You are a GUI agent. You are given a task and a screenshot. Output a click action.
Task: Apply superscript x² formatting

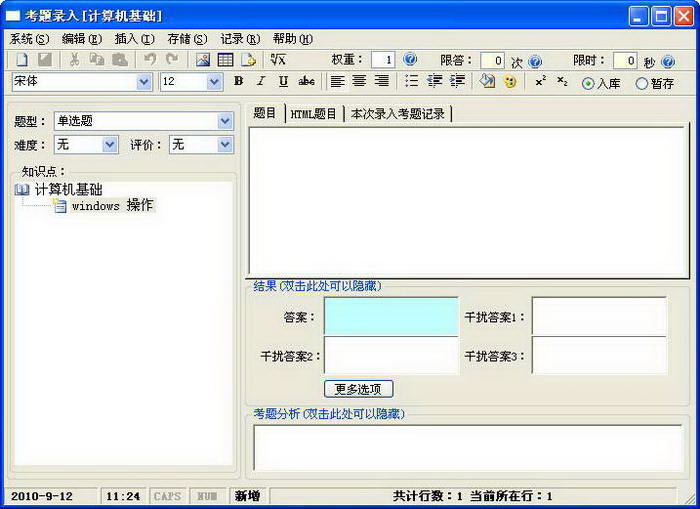[x=541, y=81]
